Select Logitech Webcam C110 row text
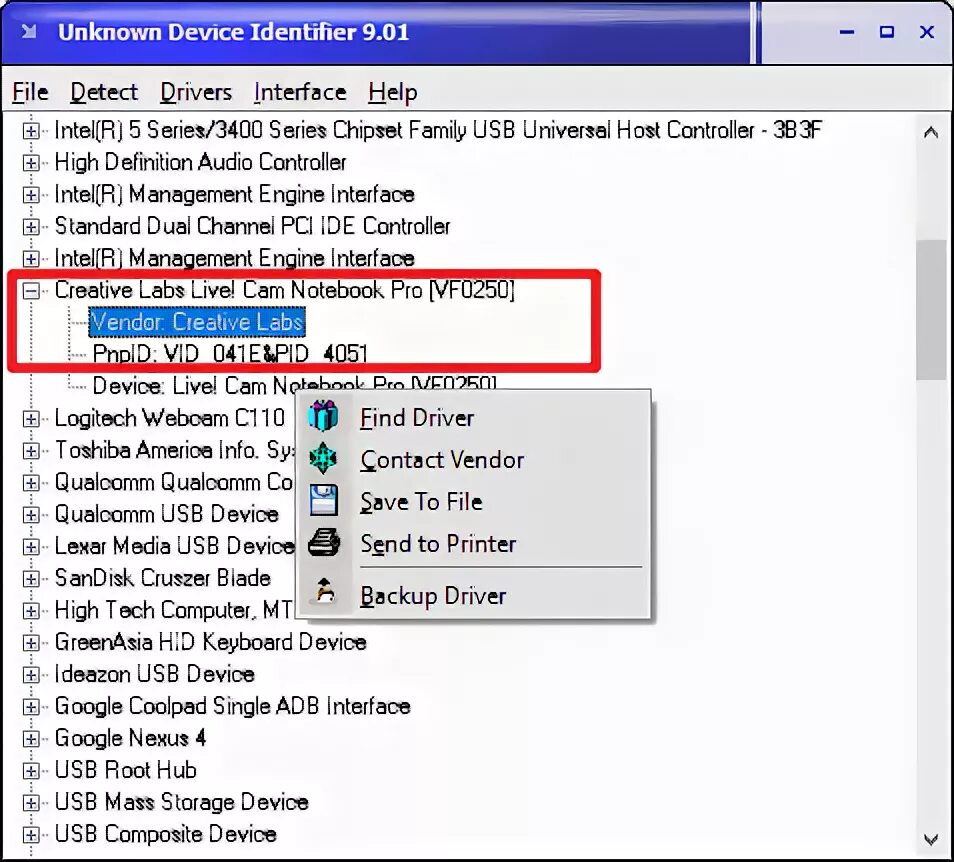This screenshot has width=954, height=862. [x=170, y=418]
